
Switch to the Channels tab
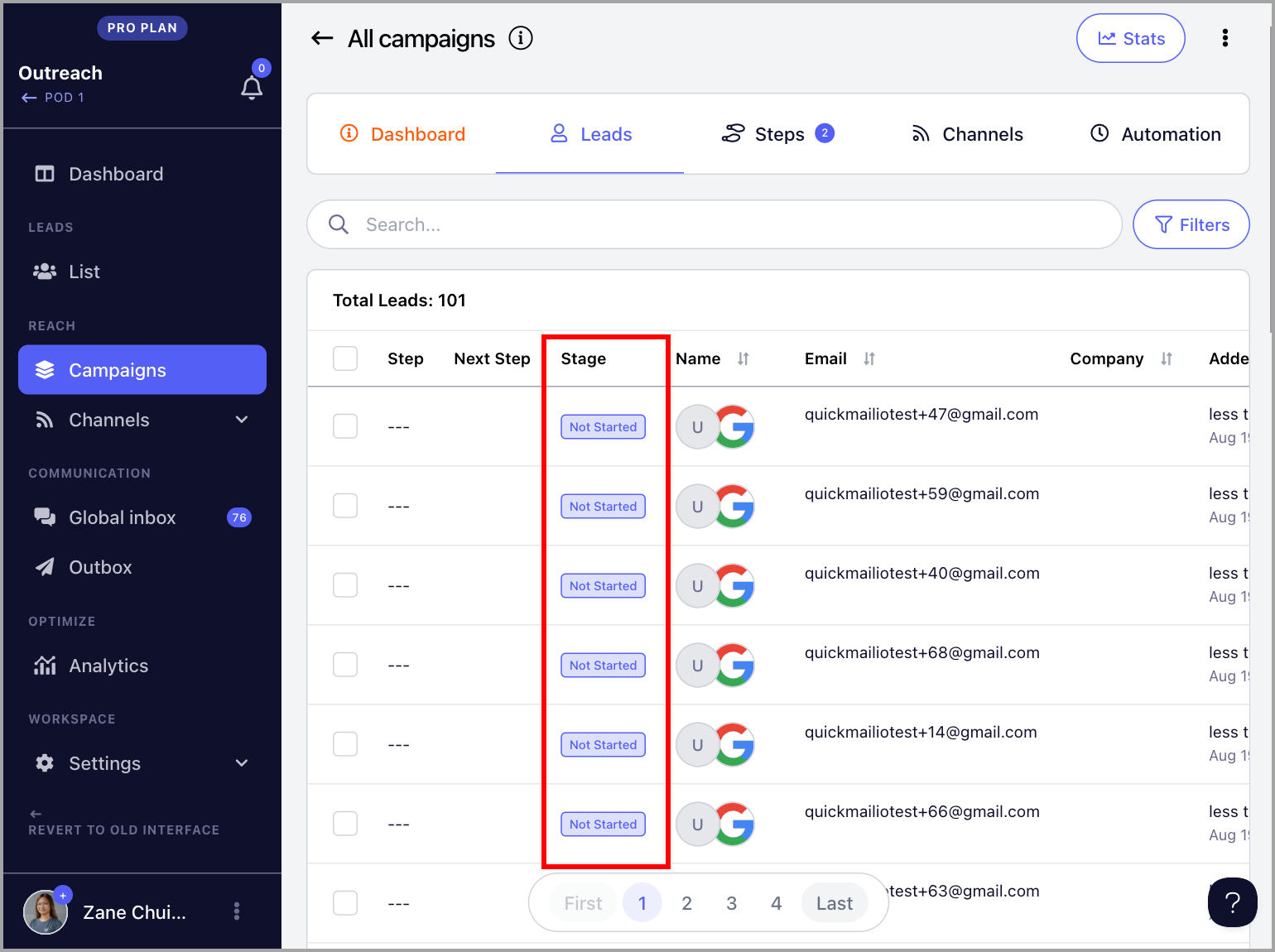[966, 134]
